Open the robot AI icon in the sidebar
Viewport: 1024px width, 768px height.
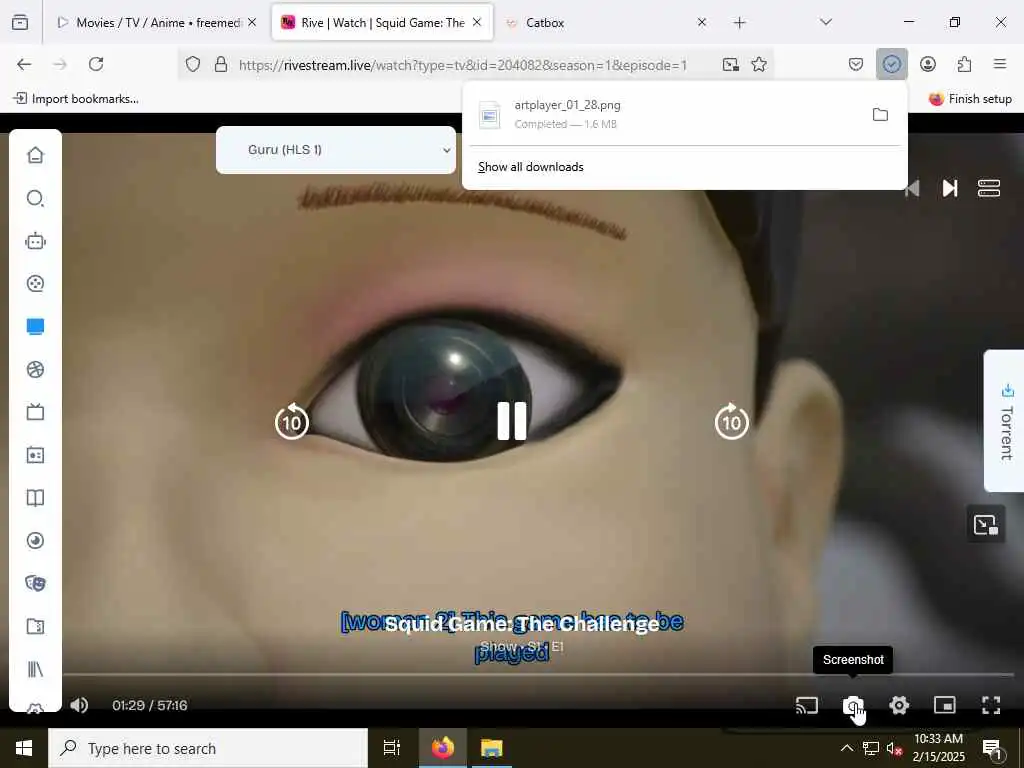[x=35, y=241]
